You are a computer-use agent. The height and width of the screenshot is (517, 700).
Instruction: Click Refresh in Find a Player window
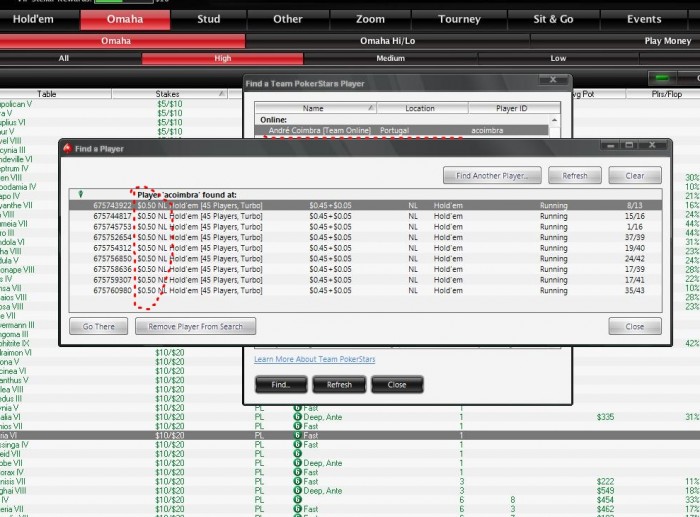click(575, 175)
